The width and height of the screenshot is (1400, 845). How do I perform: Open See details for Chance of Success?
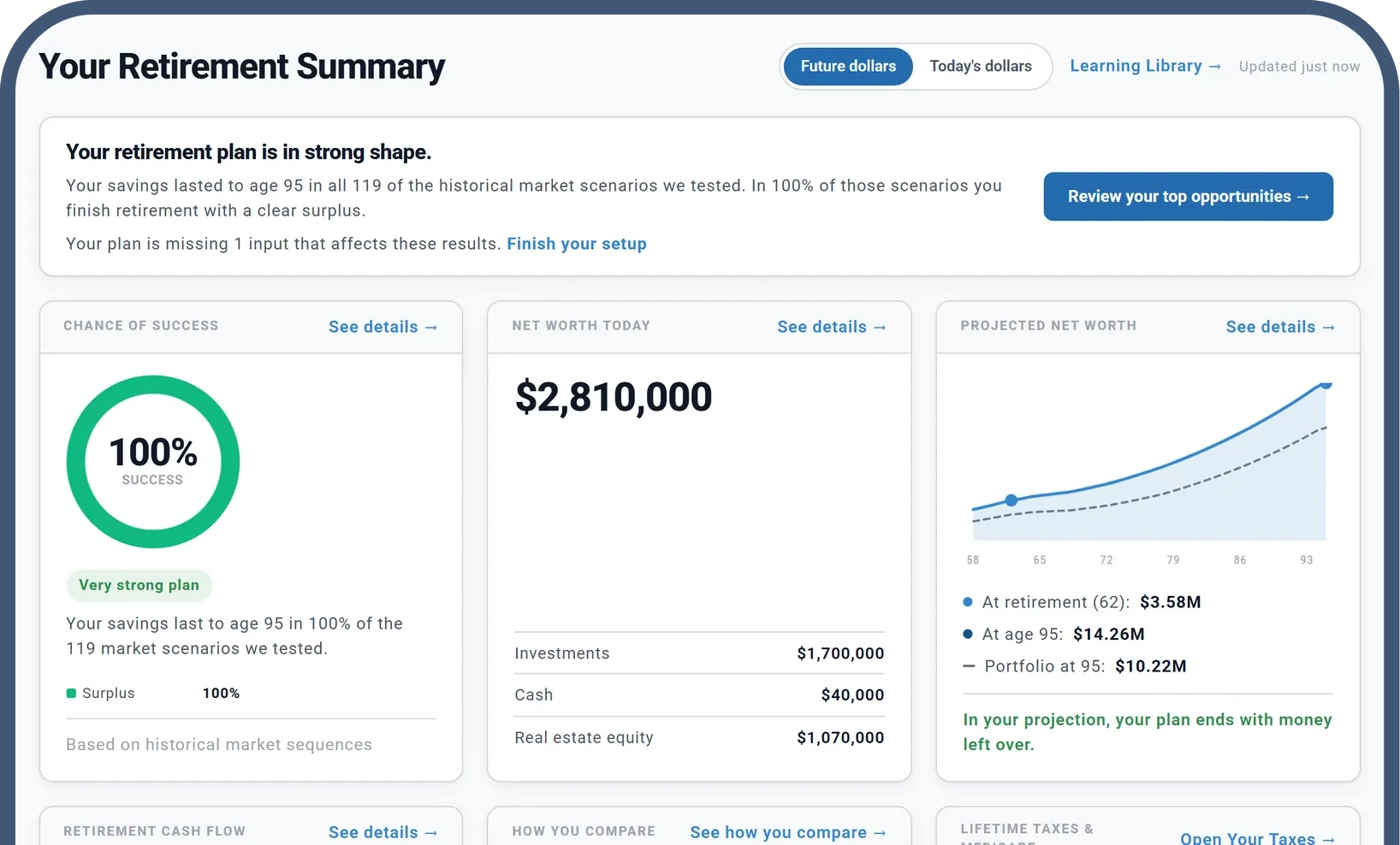(383, 327)
